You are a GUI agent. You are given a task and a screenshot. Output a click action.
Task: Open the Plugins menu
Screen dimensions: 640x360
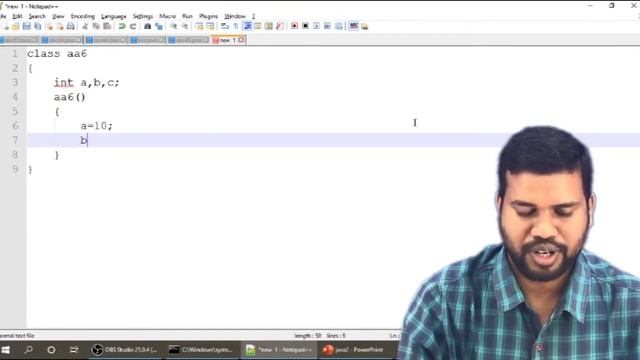(x=209, y=16)
